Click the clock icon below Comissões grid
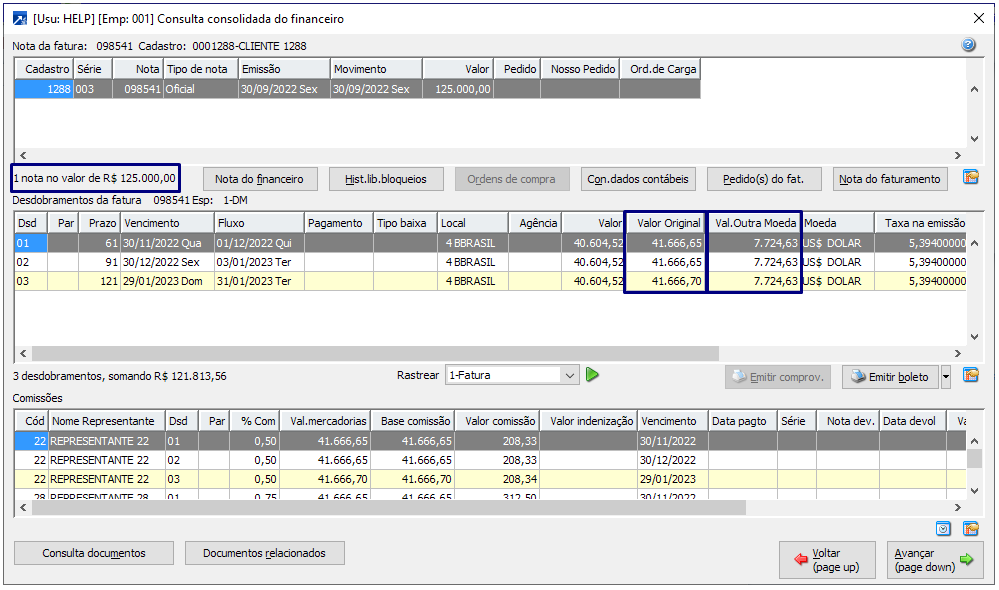 click(x=943, y=528)
